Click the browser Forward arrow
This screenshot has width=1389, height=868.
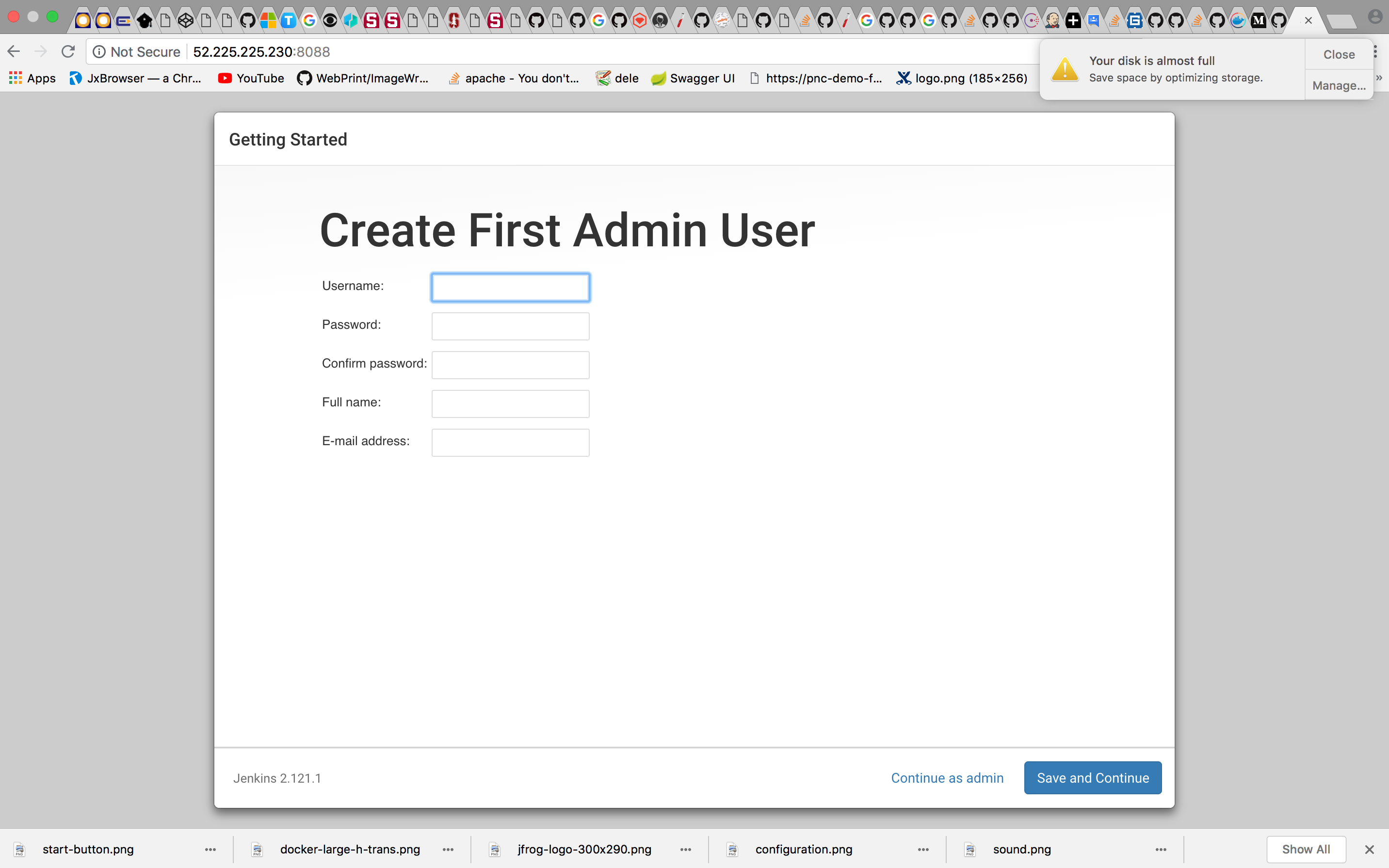[41, 52]
